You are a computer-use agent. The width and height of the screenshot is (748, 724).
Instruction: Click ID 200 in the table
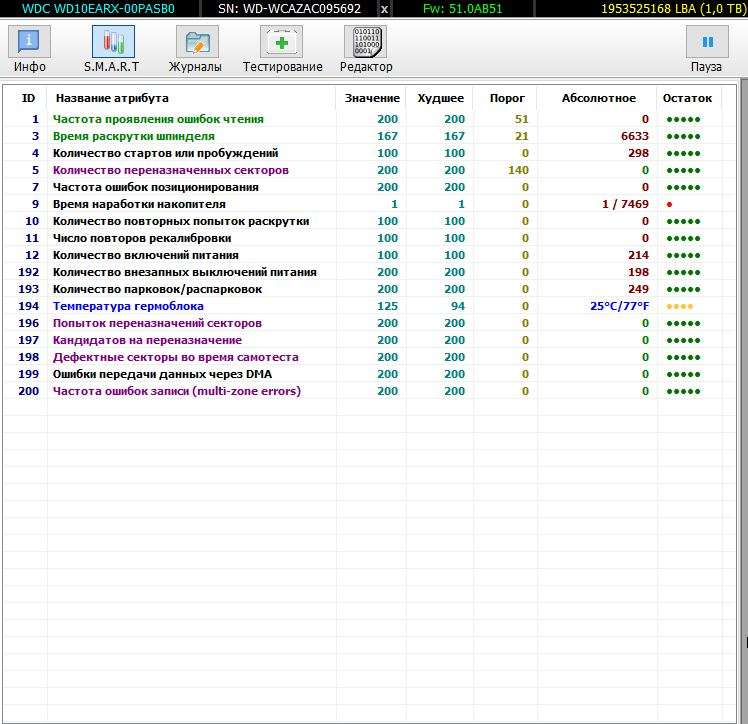[x=29, y=391]
